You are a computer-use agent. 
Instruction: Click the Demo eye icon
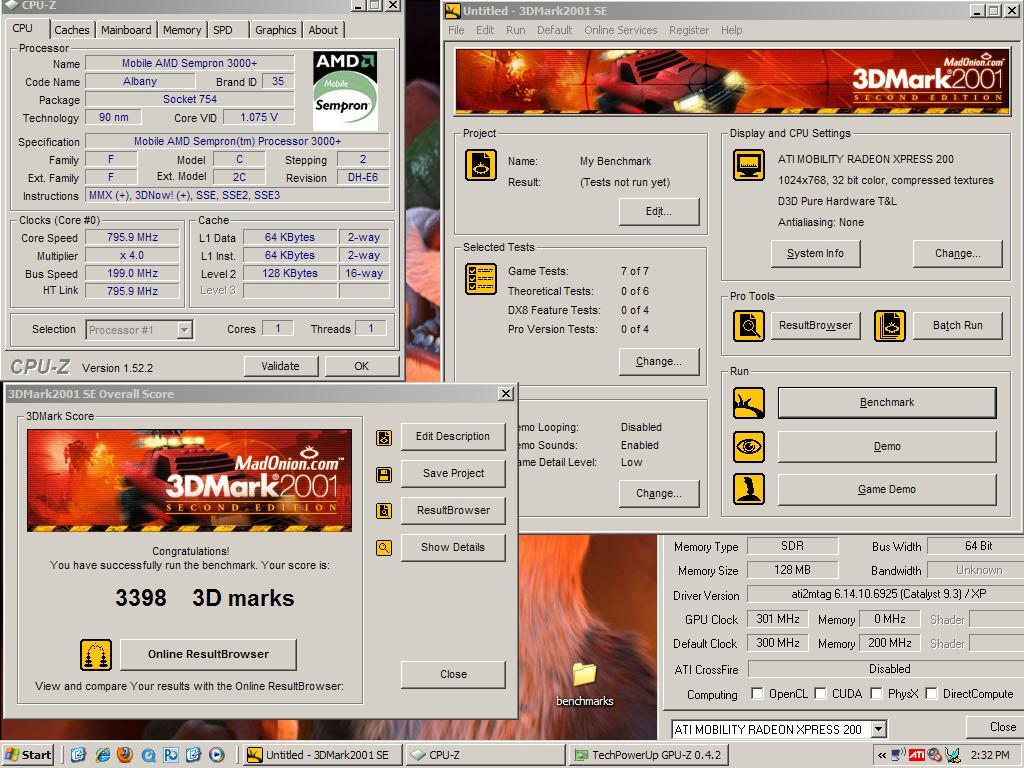coord(748,447)
